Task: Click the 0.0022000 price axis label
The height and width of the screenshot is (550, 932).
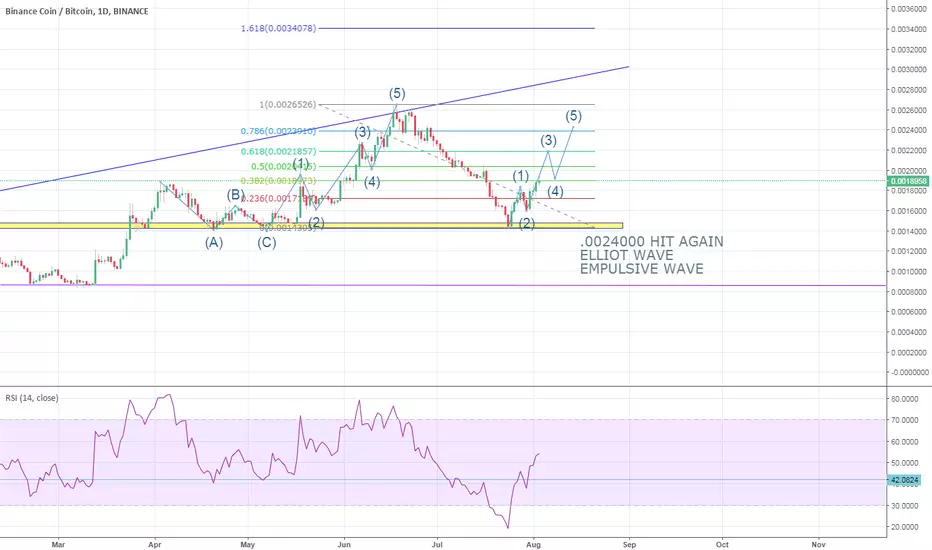Action: point(908,150)
